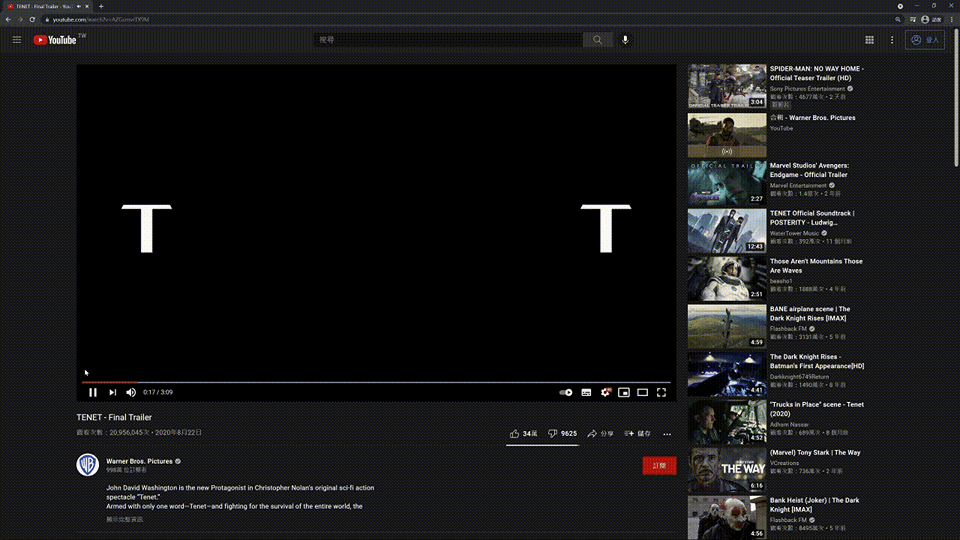Focus the YouTube search field
This screenshot has height=540, width=960.
click(x=448, y=40)
